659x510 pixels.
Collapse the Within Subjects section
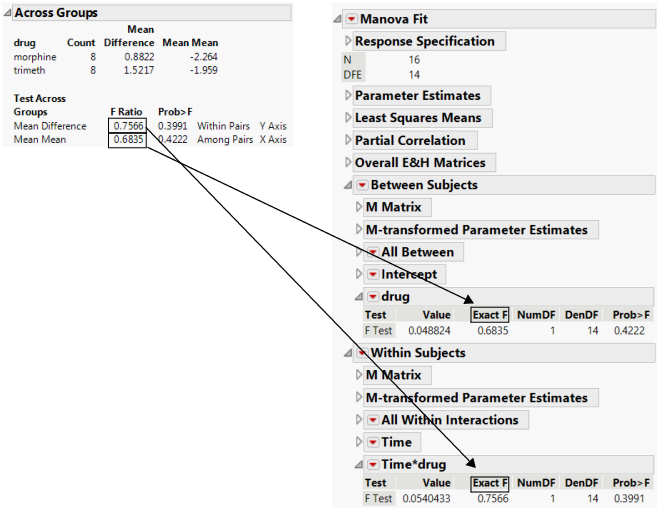pos(348,353)
